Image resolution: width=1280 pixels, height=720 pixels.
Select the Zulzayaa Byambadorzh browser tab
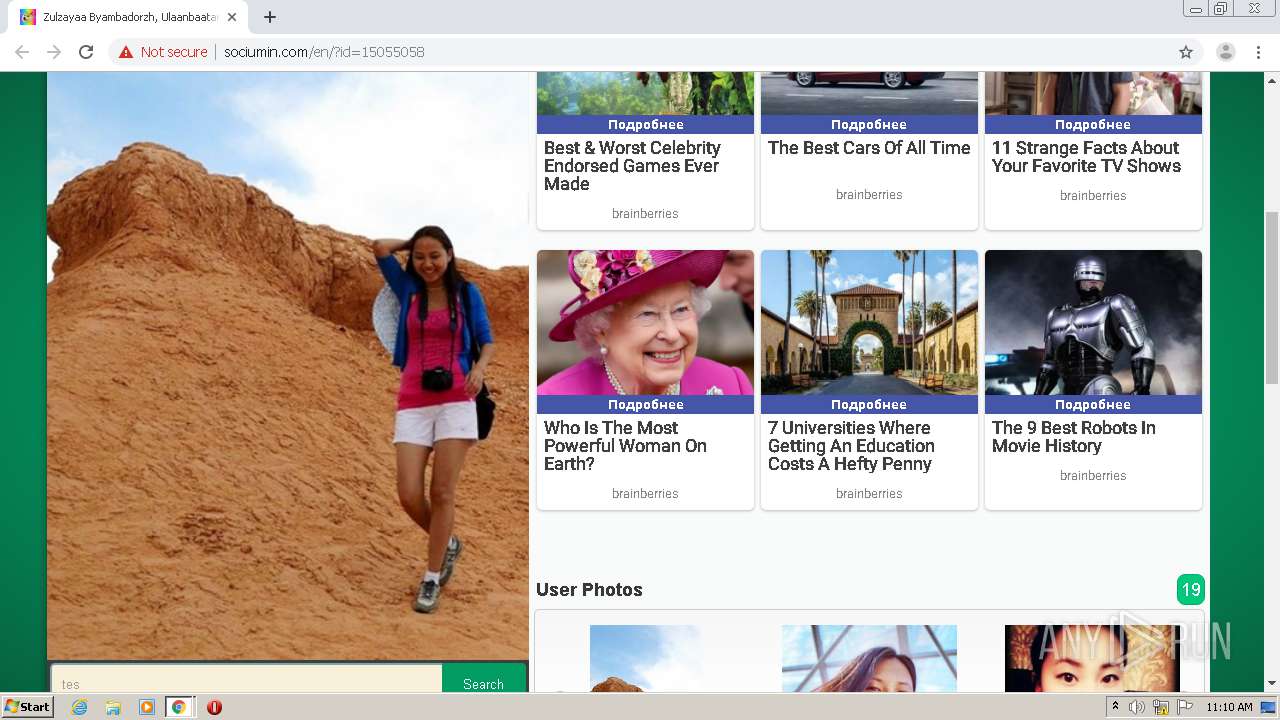pyautogui.click(x=128, y=17)
